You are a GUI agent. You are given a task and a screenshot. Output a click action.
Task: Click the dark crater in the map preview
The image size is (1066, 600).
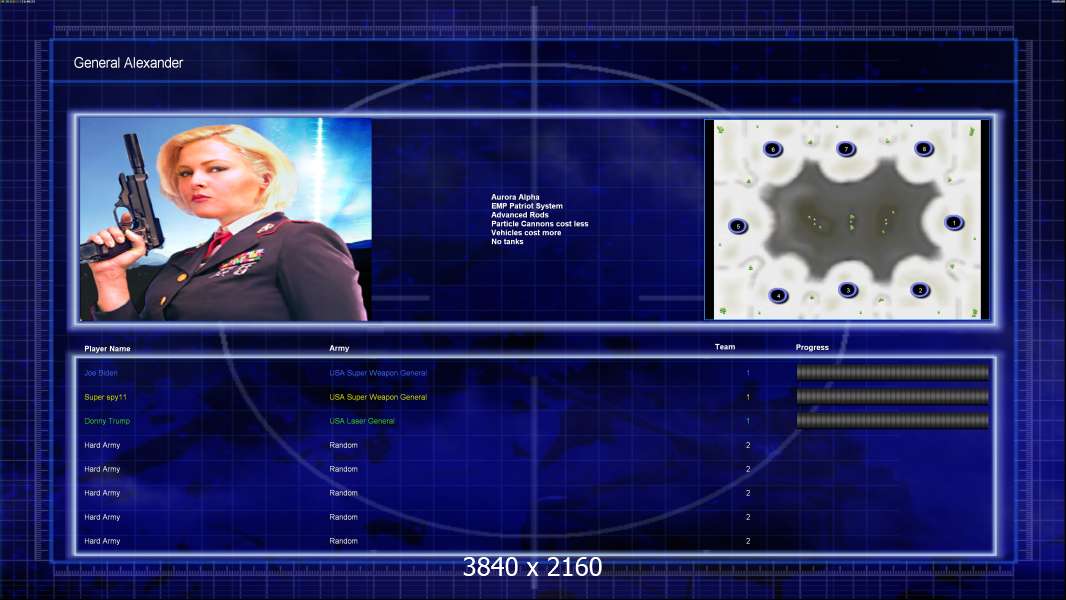[x=850, y=221]
